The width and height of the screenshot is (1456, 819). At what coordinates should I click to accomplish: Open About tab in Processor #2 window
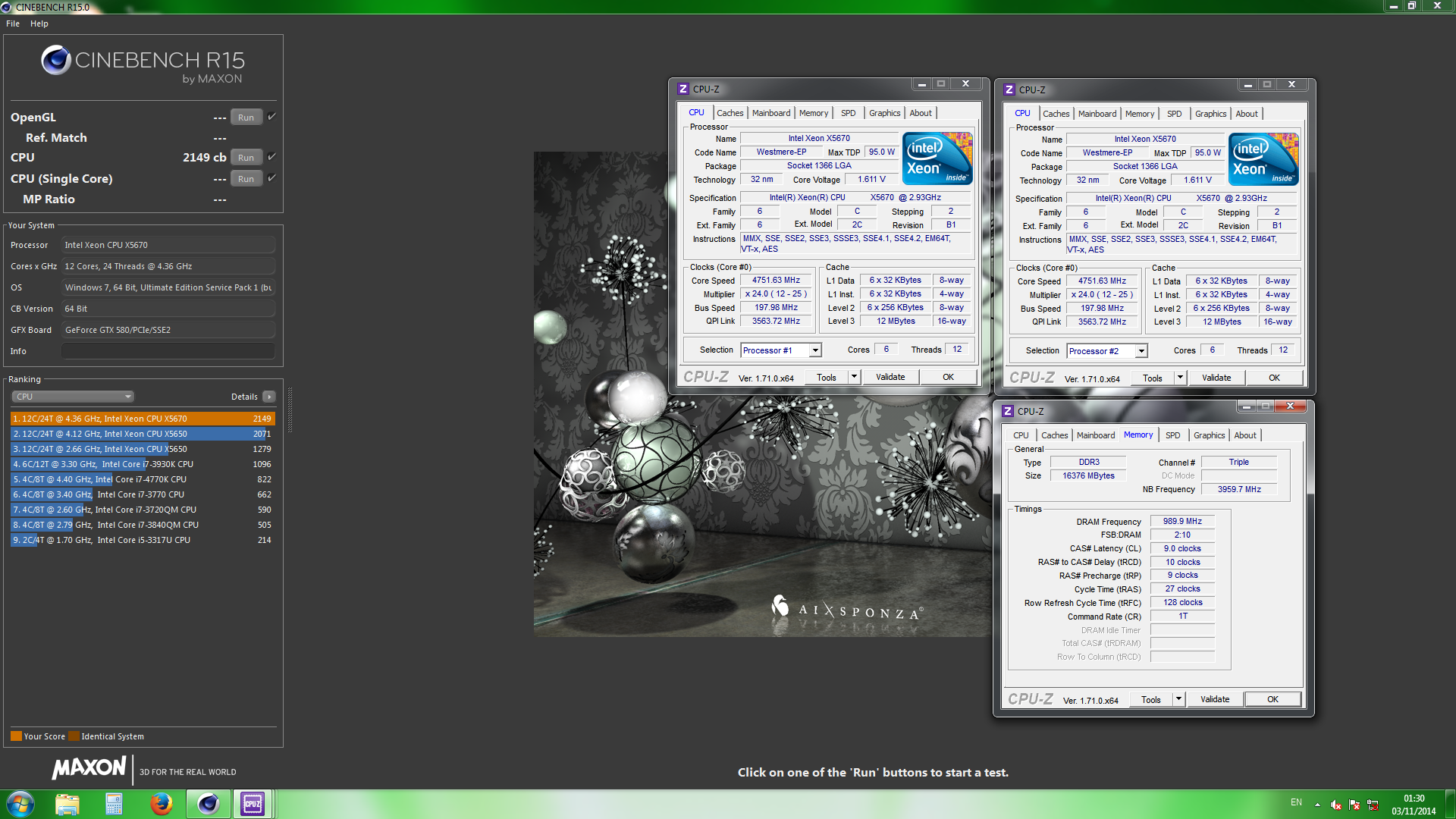[x=1247, y=114]
